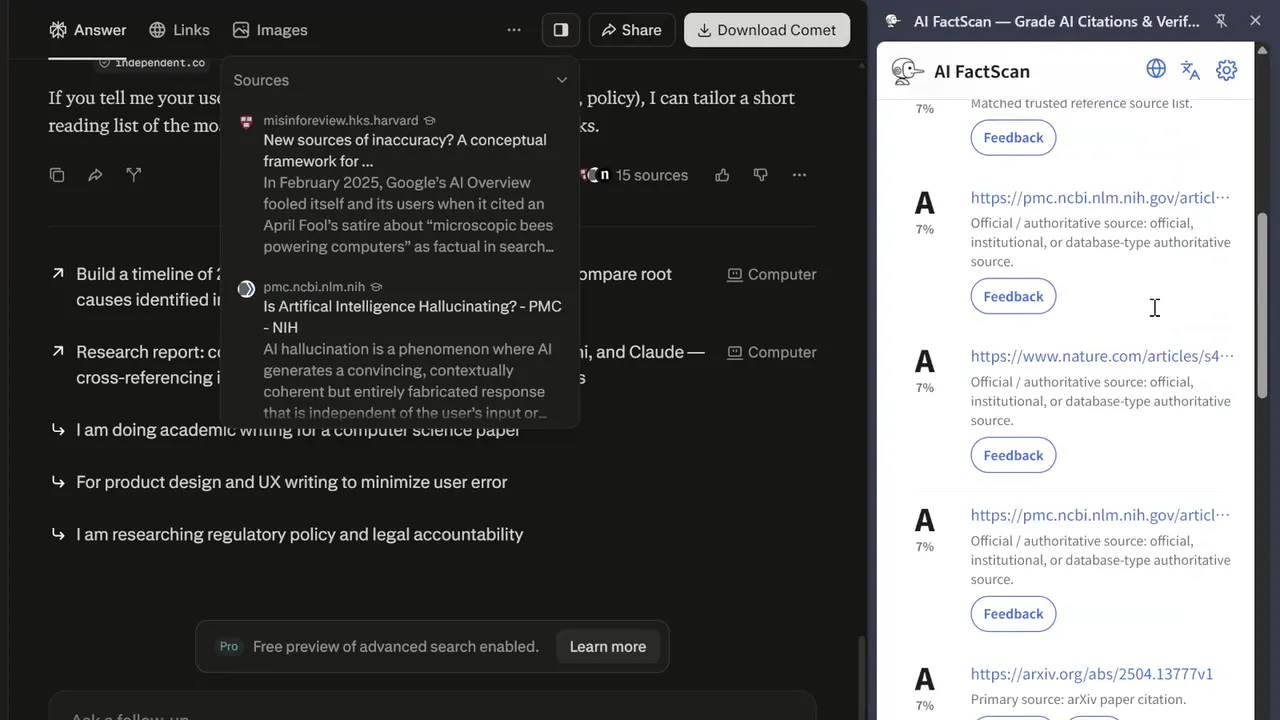Click the pmc.ncbi.nlm.nih source favicon
1280x720 pixels.
[246, 289]
